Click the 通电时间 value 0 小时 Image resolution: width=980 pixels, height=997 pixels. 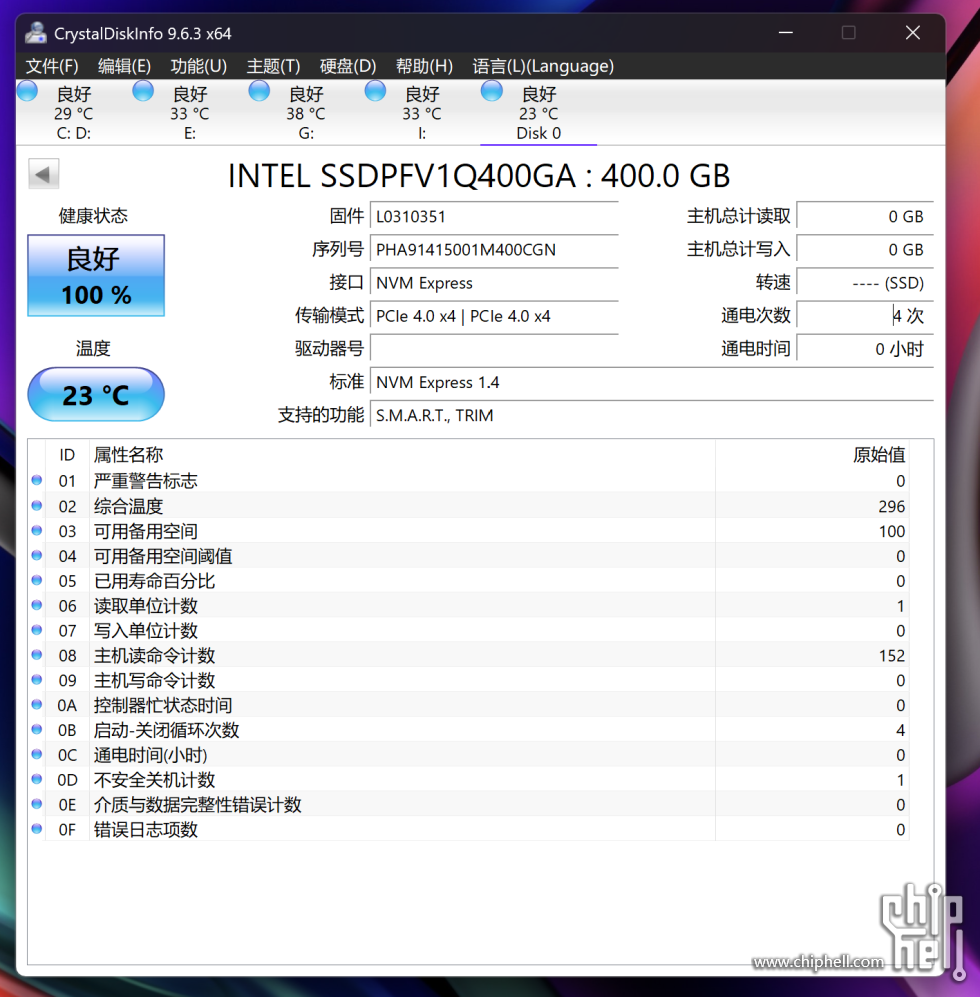point(865,349)
